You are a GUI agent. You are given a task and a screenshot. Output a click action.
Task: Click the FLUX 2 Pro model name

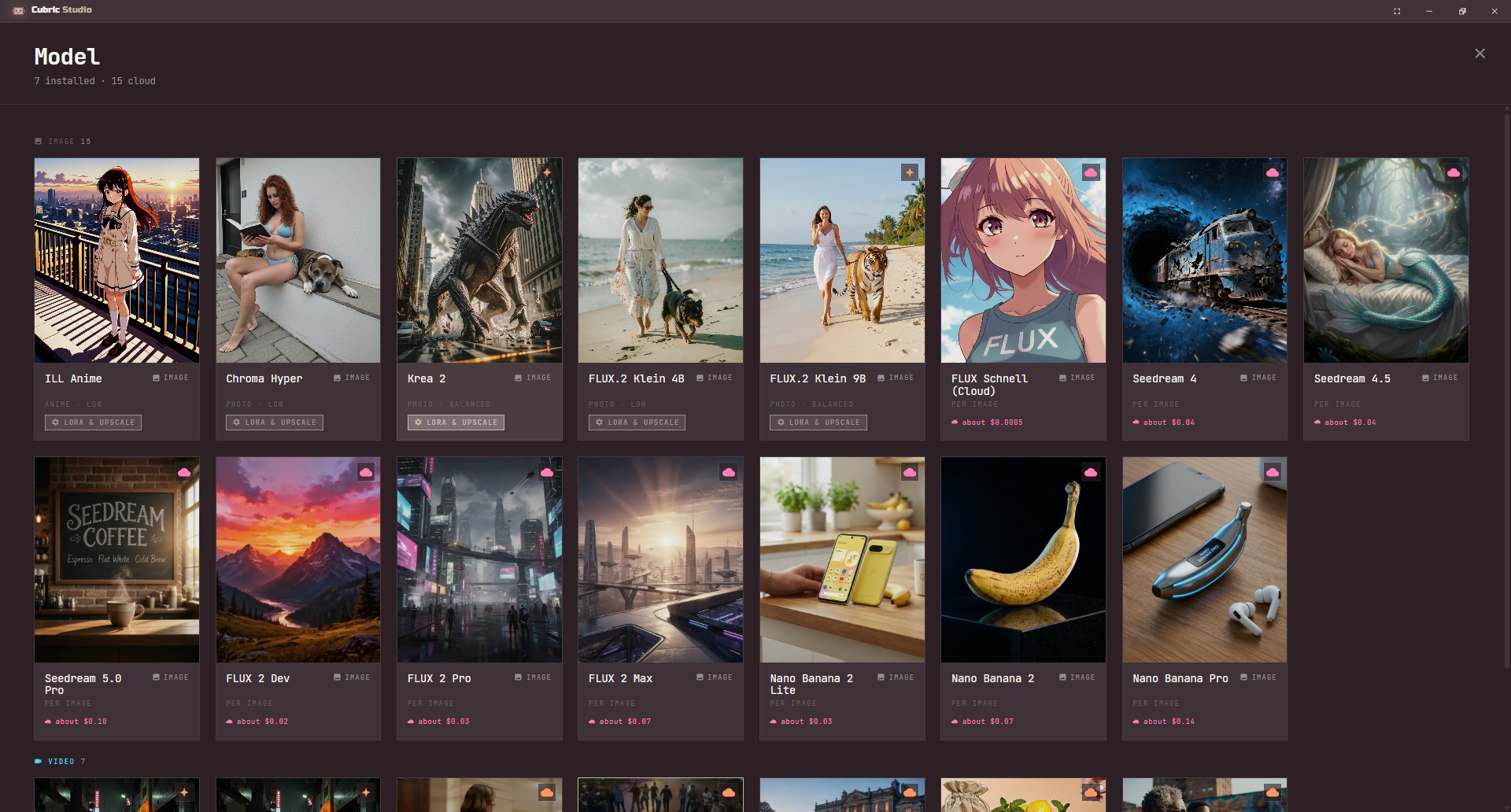[x=439, y=678]
